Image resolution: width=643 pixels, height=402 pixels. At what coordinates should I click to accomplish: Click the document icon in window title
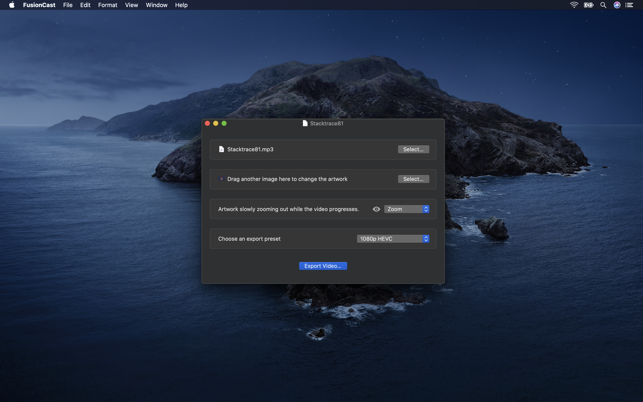305,123
